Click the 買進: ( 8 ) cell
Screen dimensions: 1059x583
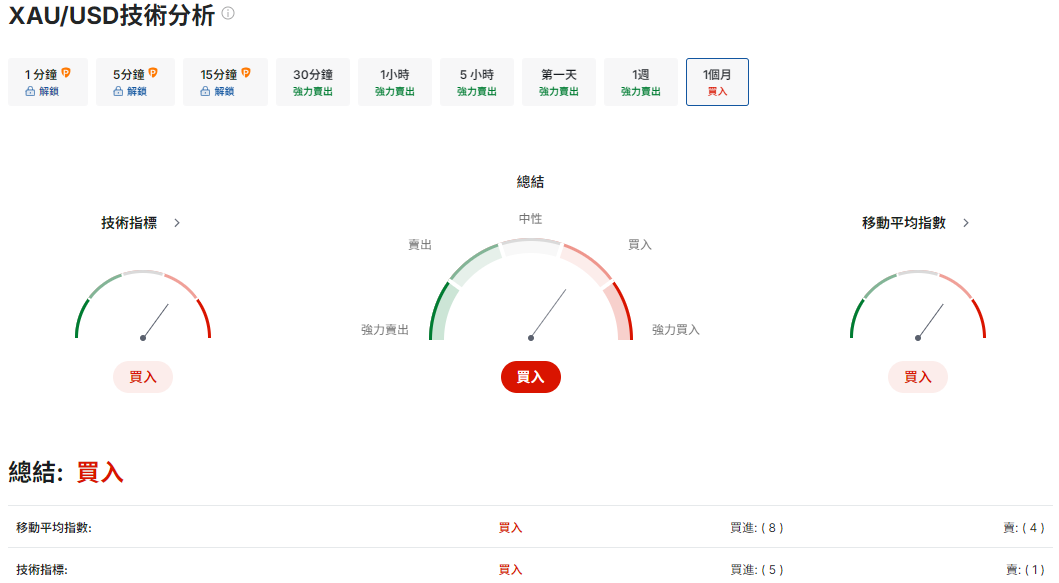pos(756,528)
